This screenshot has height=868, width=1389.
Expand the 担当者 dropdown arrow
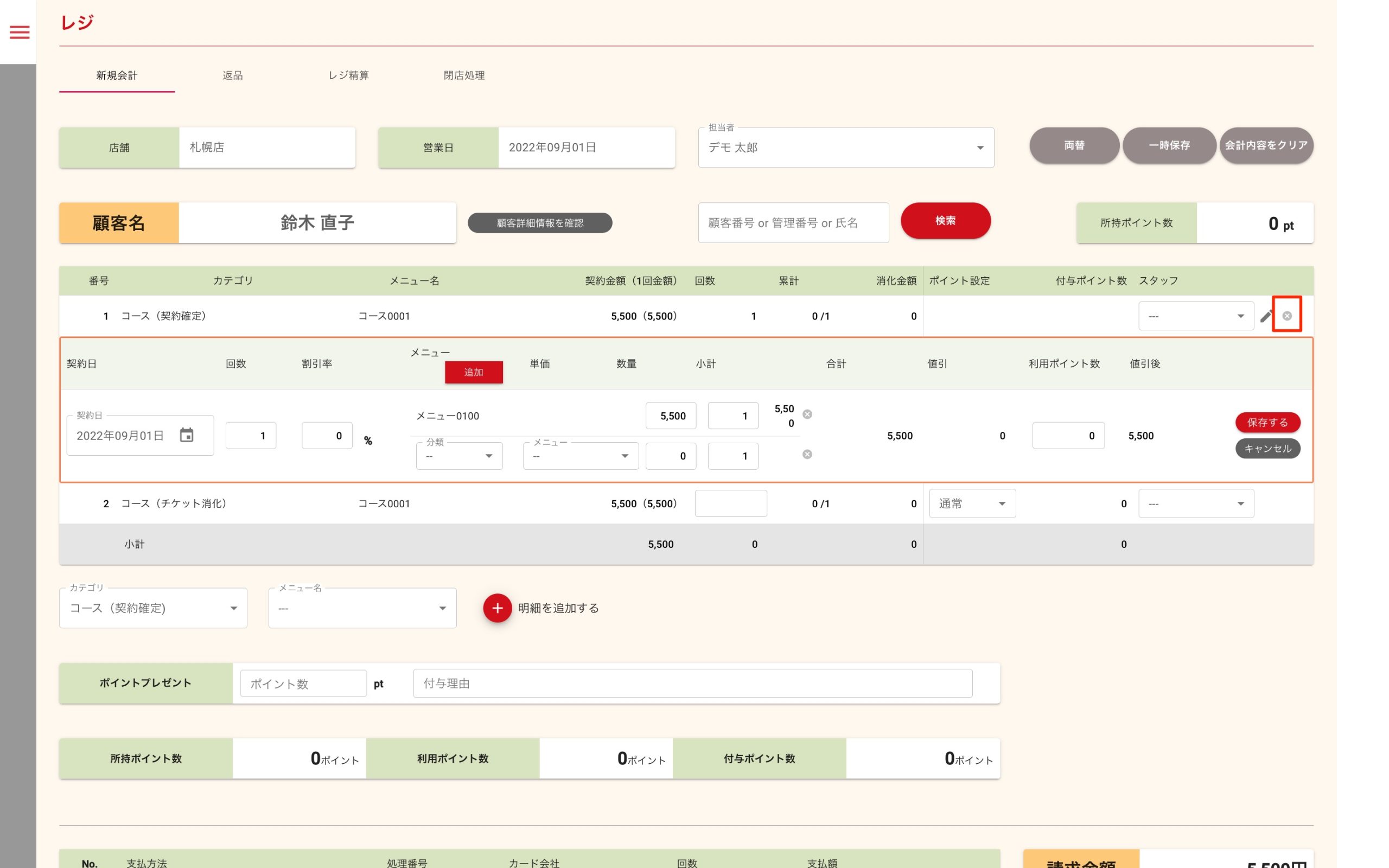tap(980, 148)
